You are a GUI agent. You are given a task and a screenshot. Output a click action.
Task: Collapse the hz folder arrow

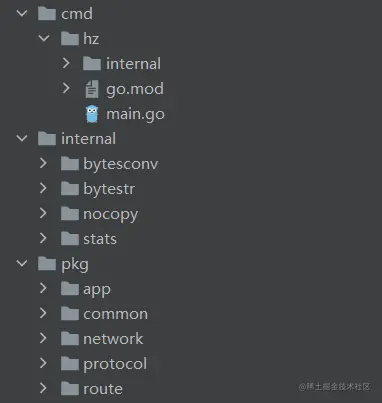[x=44, y=38]
